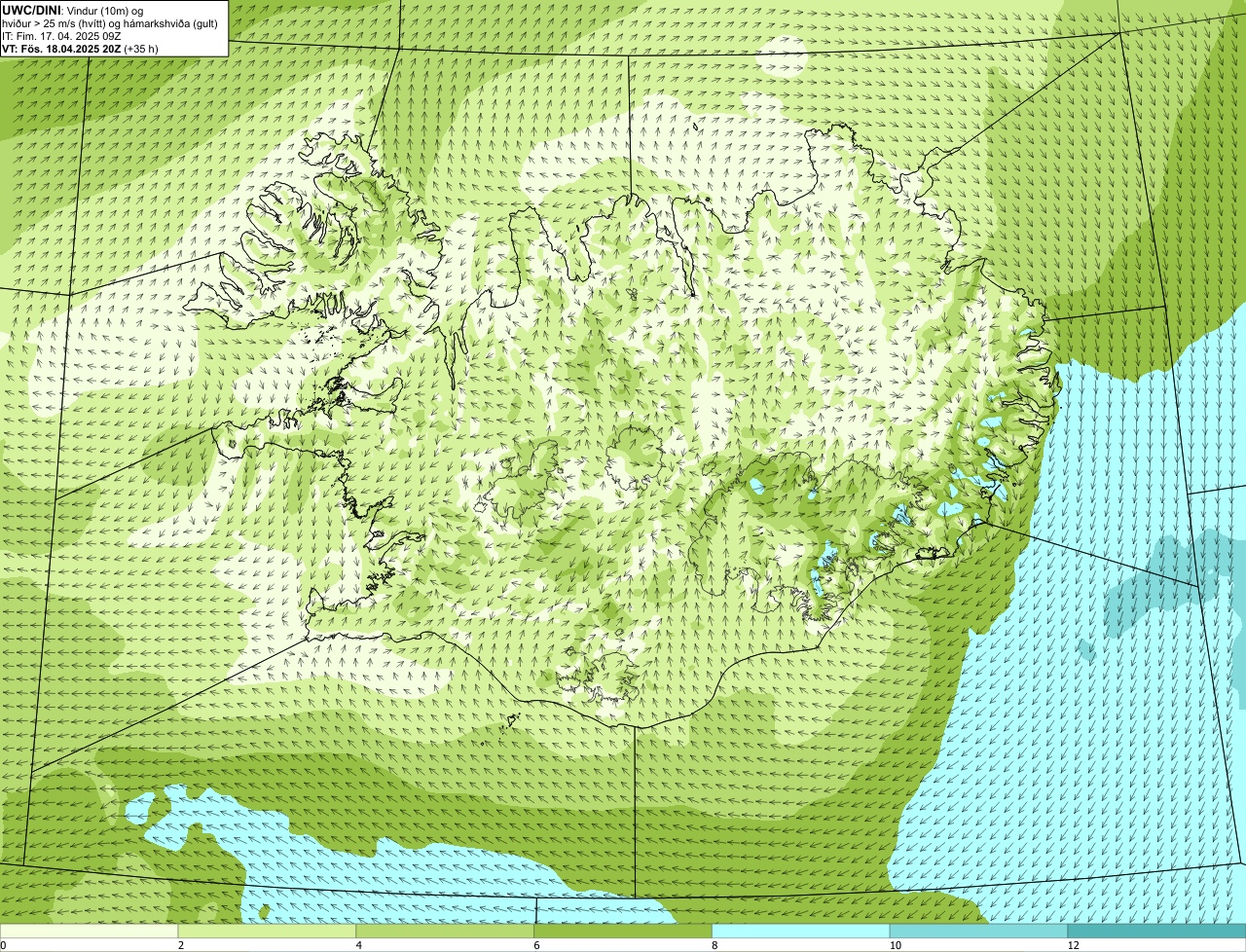
Task: Click the dark green legend swatch between 6 and 8
Action: coord(623,932)
